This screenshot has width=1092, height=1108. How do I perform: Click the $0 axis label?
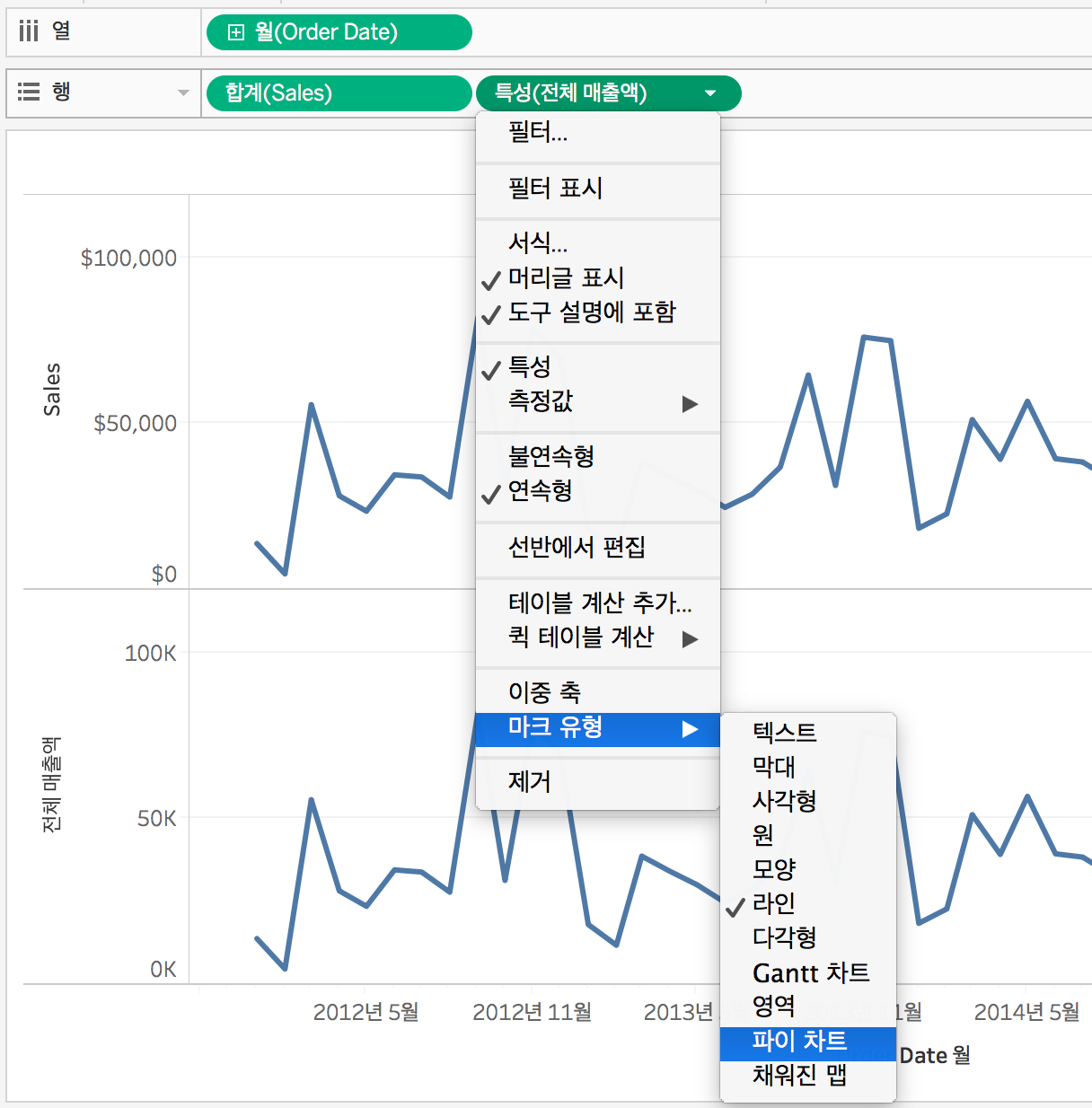[164, 574]
